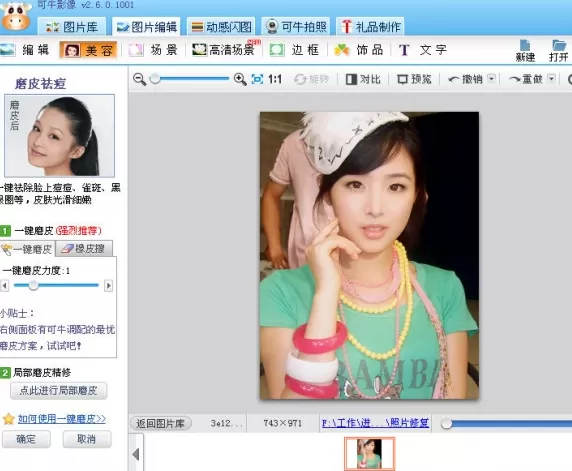Click the 取消 cancel button
Image resolution: width=572 pixels, height=471 pixels.
(86, 439)
